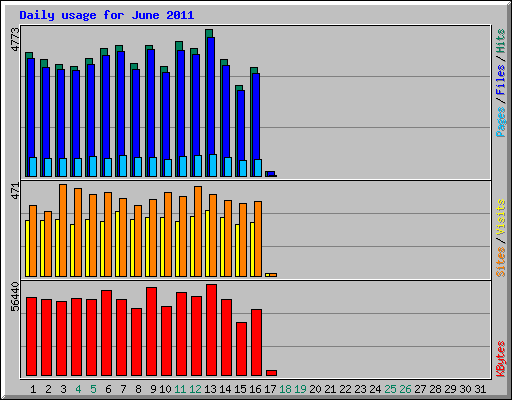
Task: Click the yellow 'Visits' legend label
Action: (500, 217)
